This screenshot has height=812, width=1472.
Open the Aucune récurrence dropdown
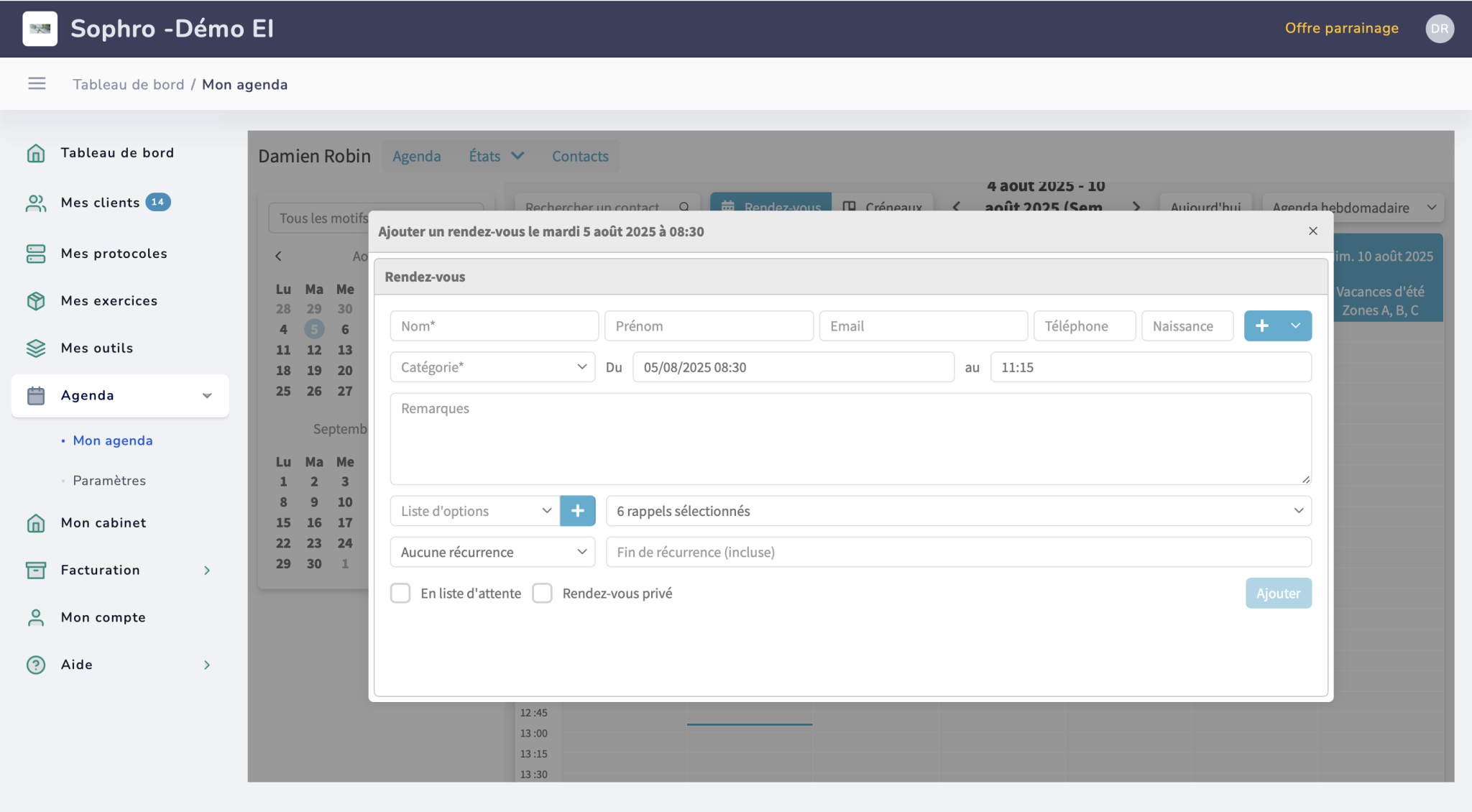tap(492, 553)
